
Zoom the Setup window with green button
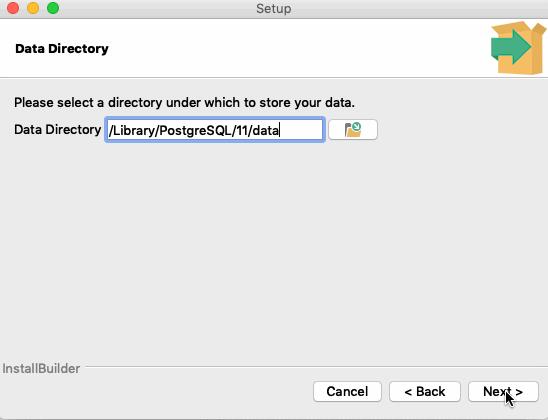(x=53, y=8)
